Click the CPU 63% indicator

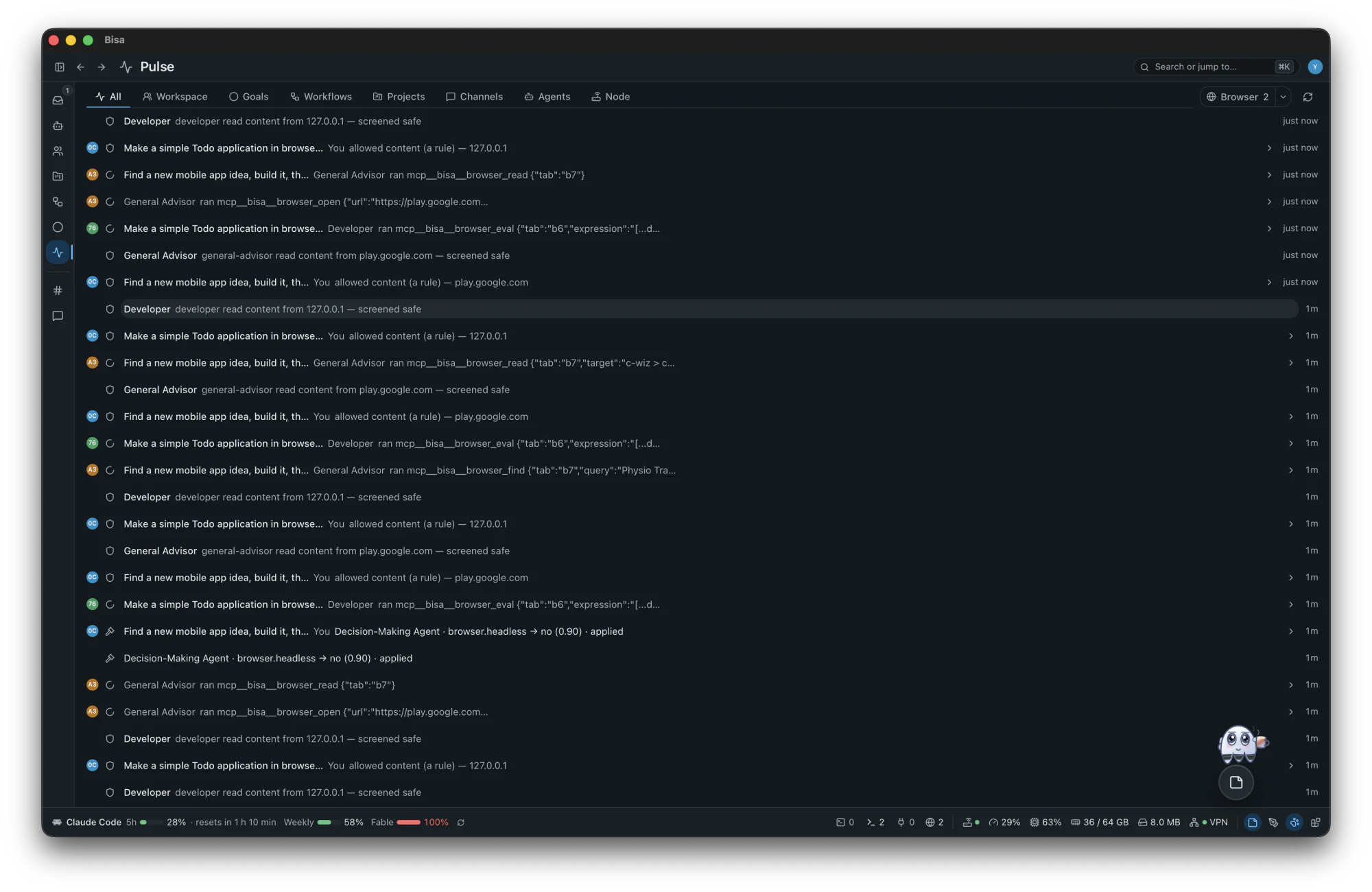[x=1045, y=822]
